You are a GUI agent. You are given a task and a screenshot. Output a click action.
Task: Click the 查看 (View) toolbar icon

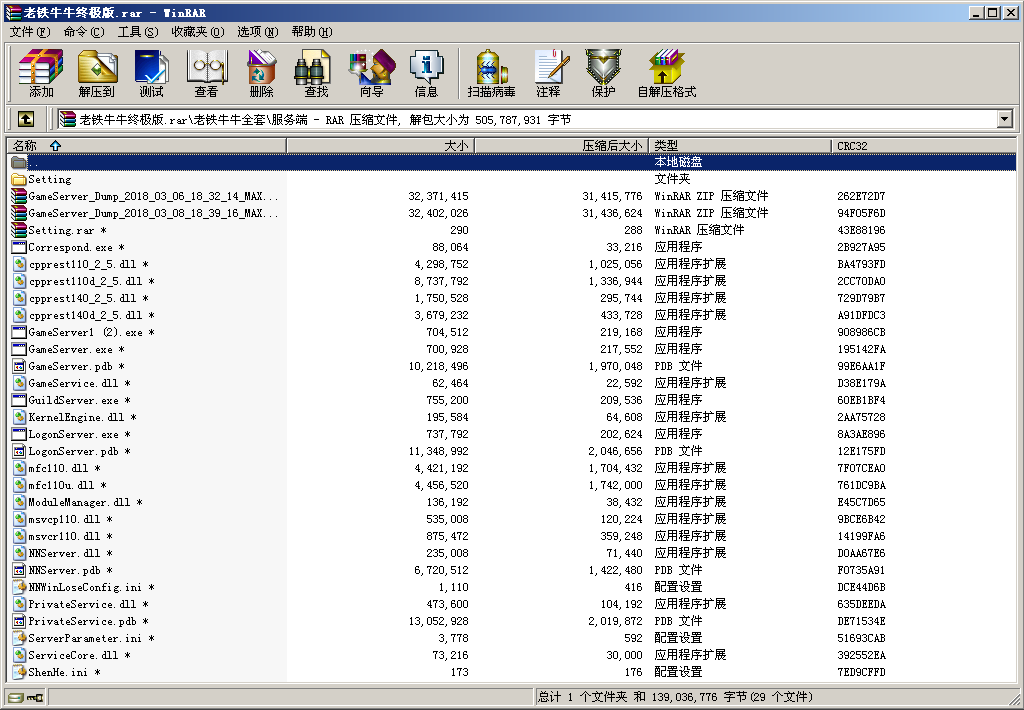click(x=206, y=73)
